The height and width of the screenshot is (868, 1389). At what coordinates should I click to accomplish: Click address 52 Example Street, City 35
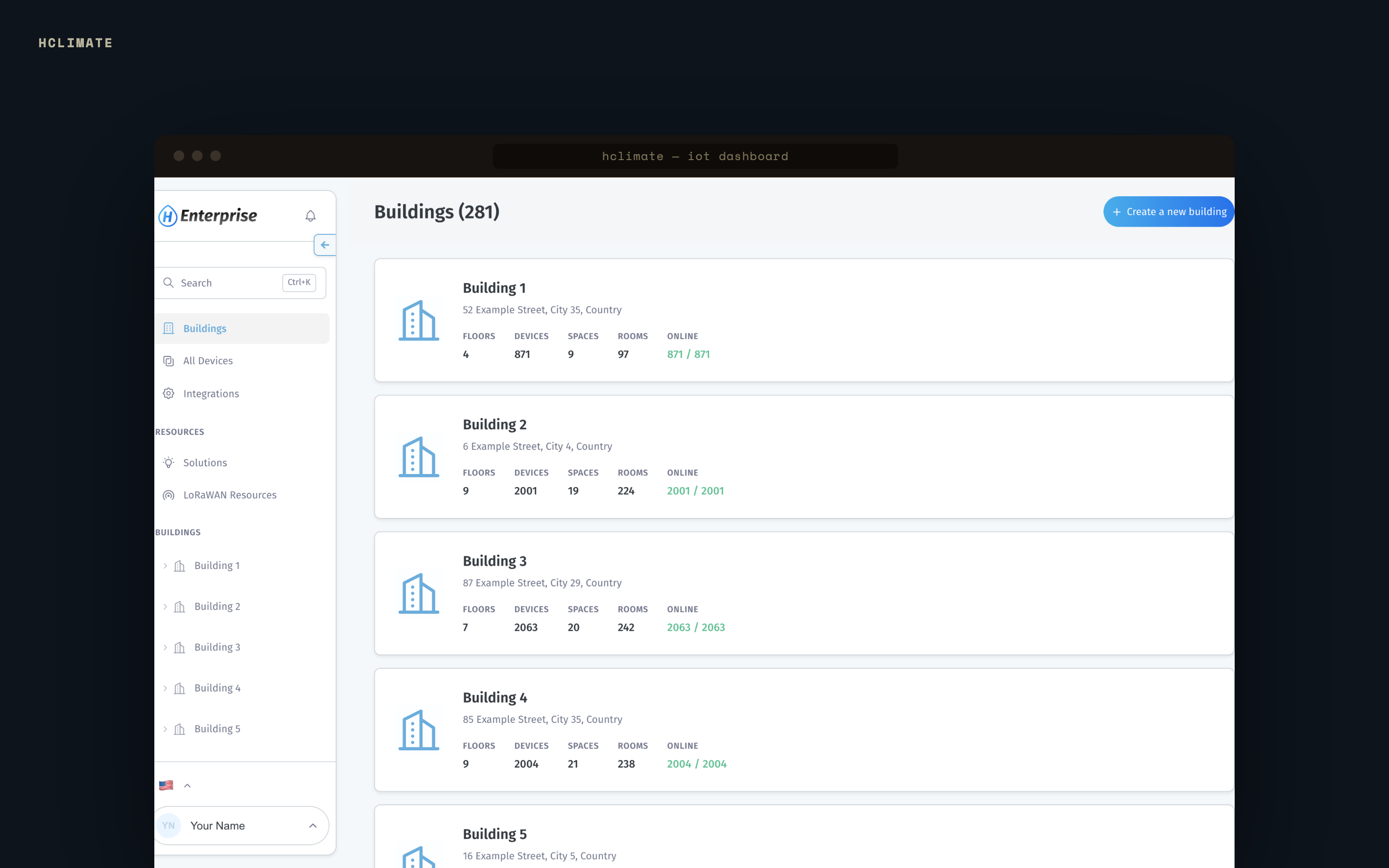click(x=542, y=310)
